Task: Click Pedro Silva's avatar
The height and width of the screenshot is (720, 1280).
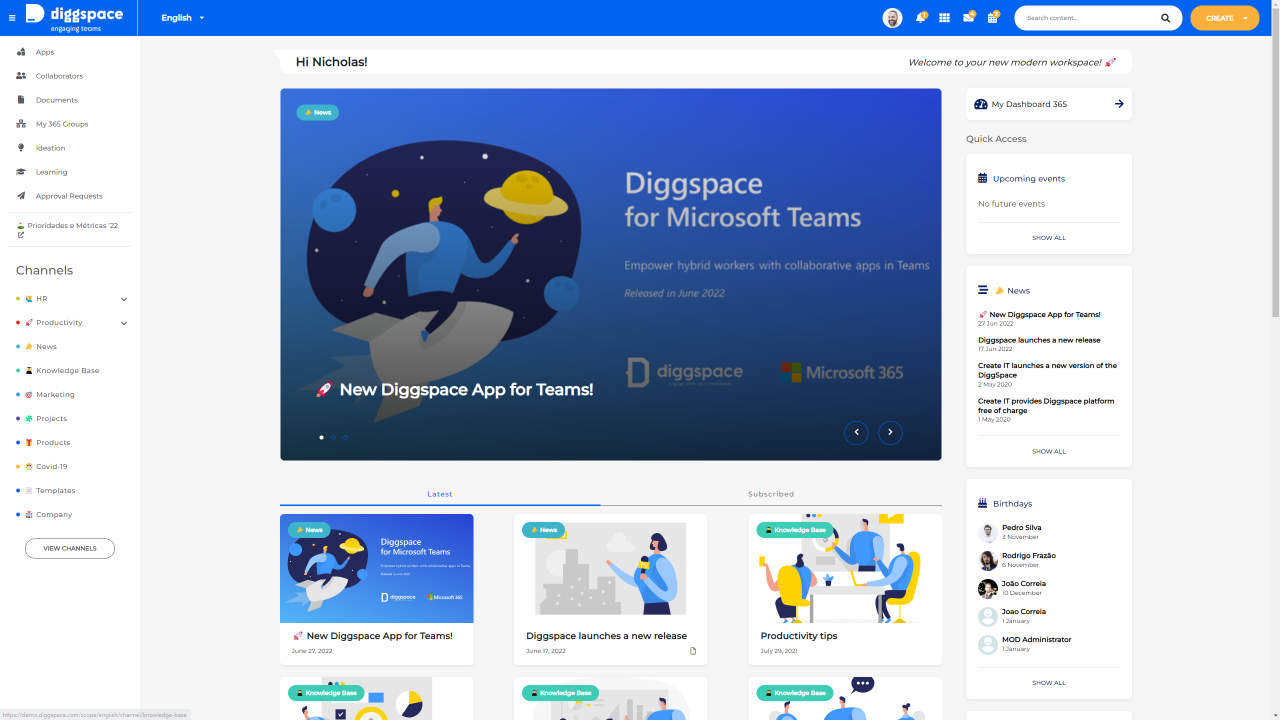Action: pos(988,532)
